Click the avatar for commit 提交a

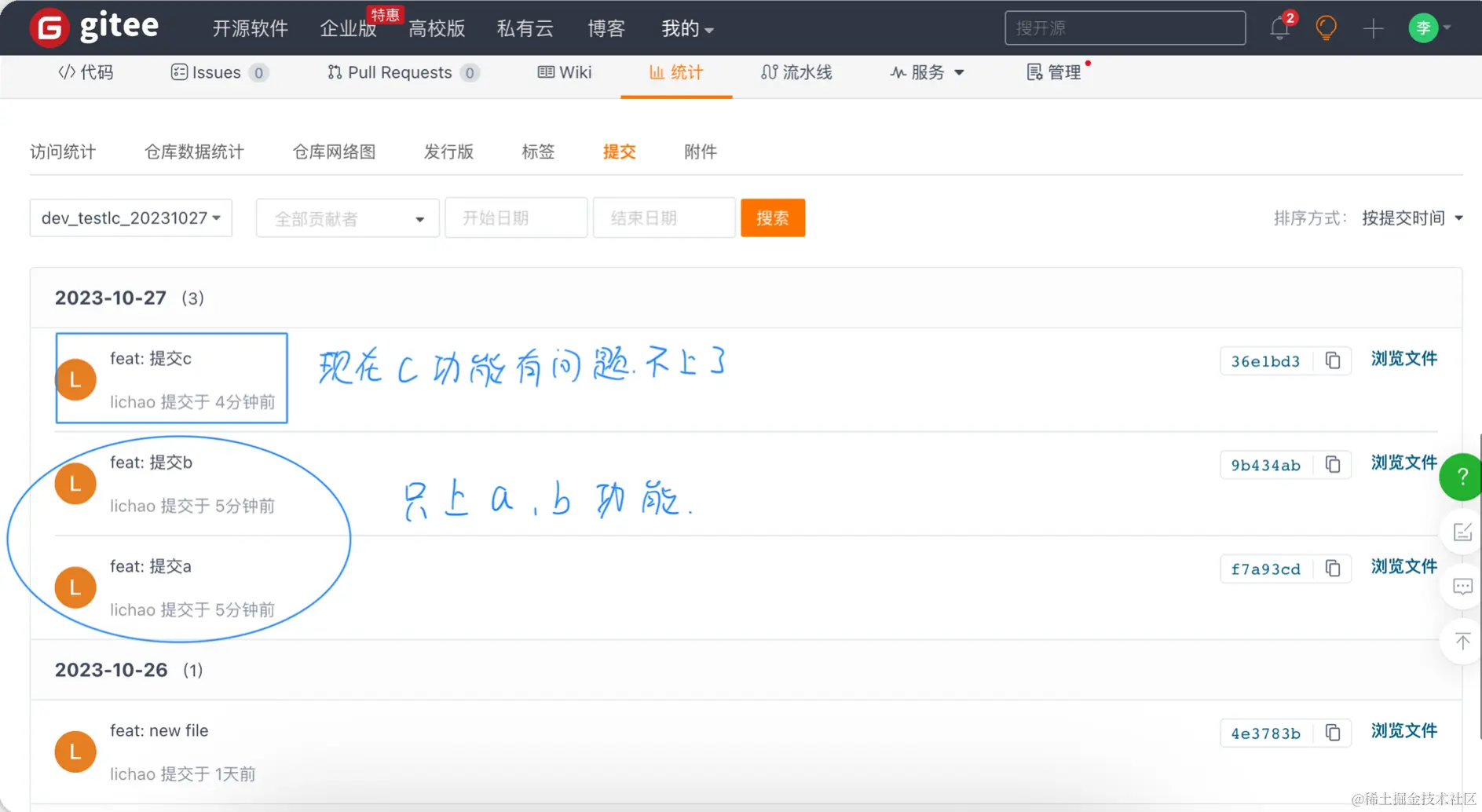pos(75,587)
